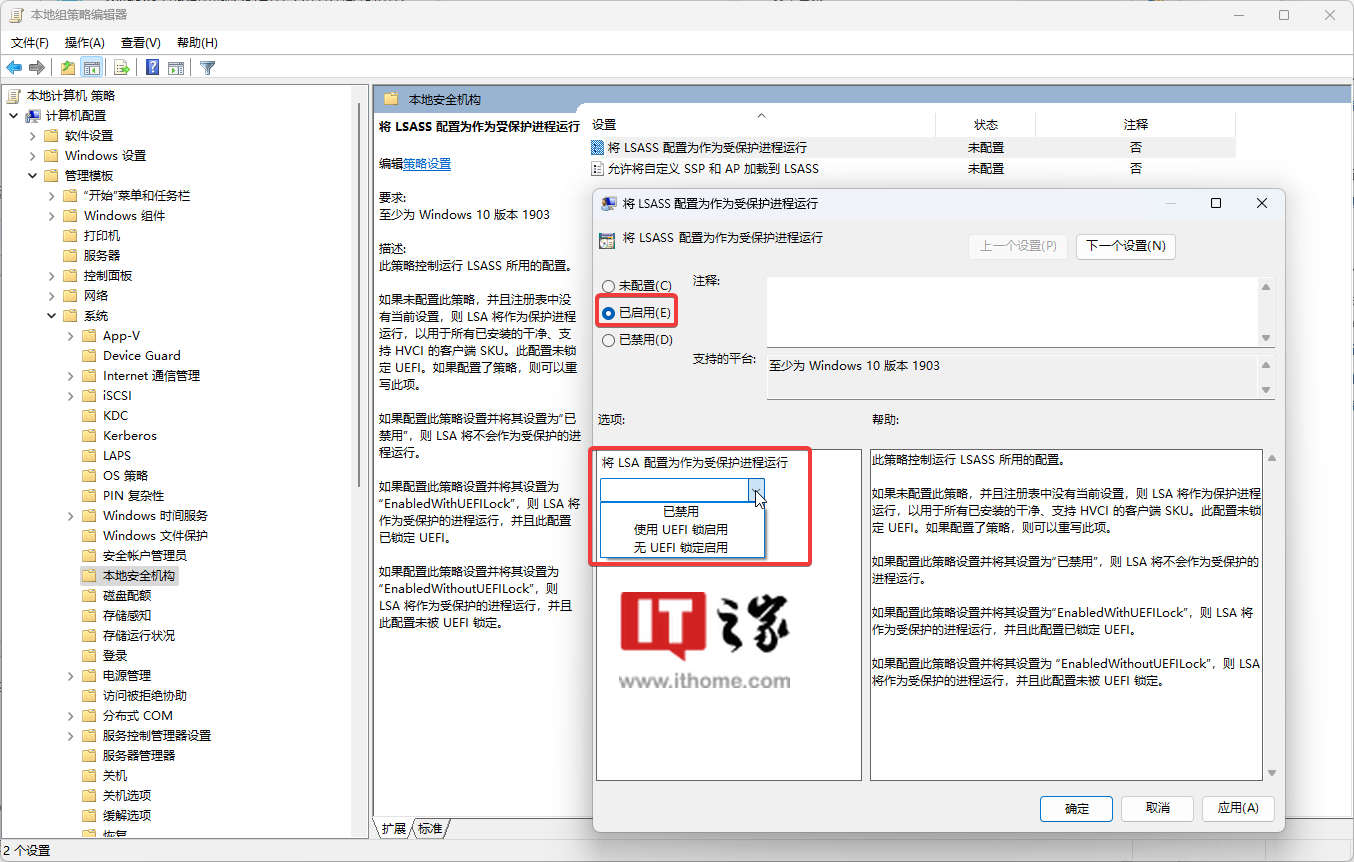The image size is (1354, 862).
Task: Click the 本地计算机 策略 root icon
Action: 14,96
